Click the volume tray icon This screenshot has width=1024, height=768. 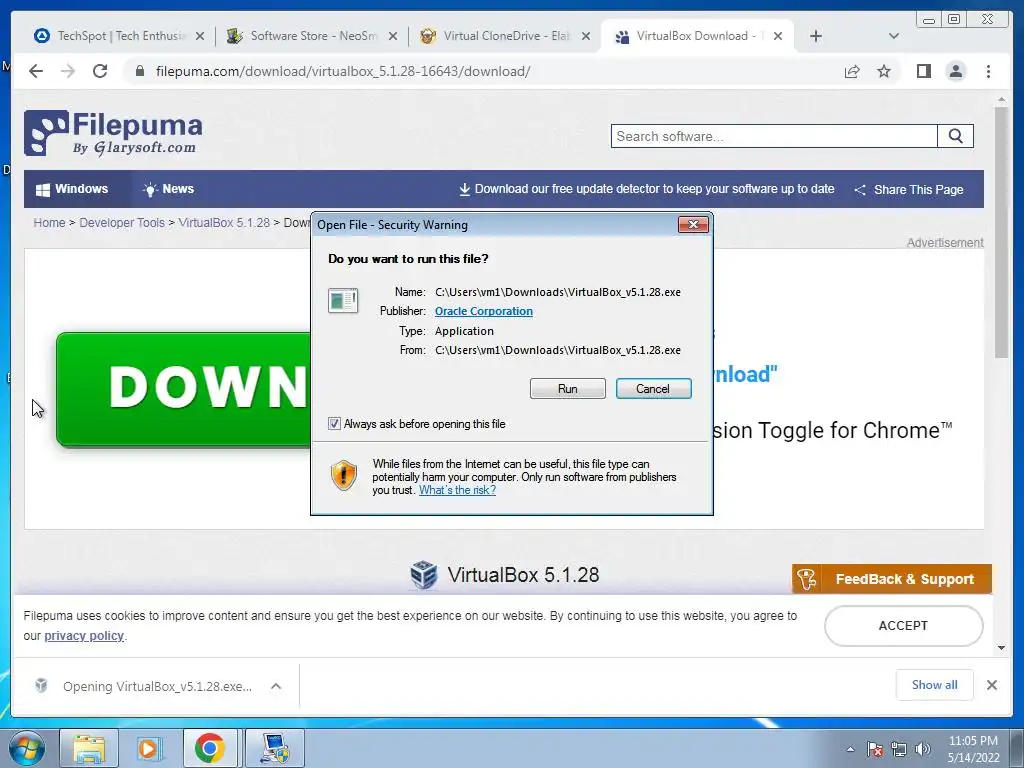tap(923, 749)
